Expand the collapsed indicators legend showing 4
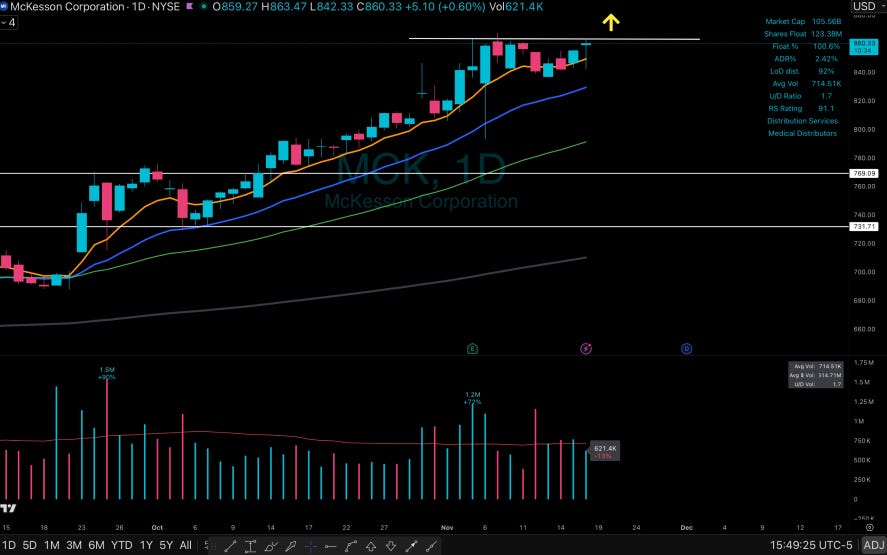887x555 pixels. pos(8,23)
